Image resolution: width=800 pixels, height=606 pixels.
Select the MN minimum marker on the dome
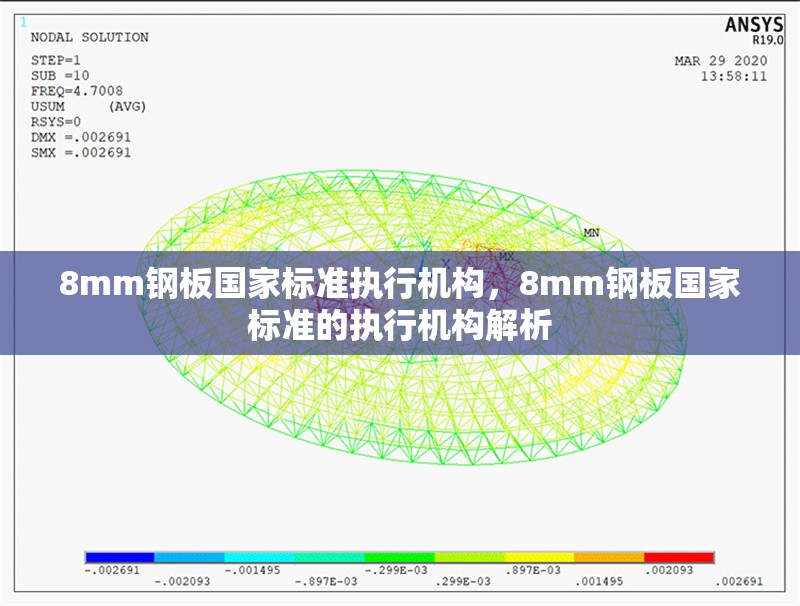click(591, 231)
